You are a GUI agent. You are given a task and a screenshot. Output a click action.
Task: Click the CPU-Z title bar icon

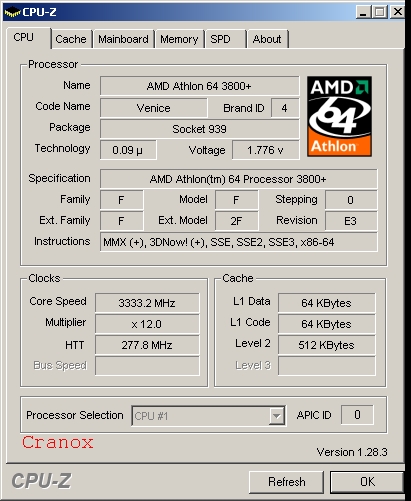12,12
